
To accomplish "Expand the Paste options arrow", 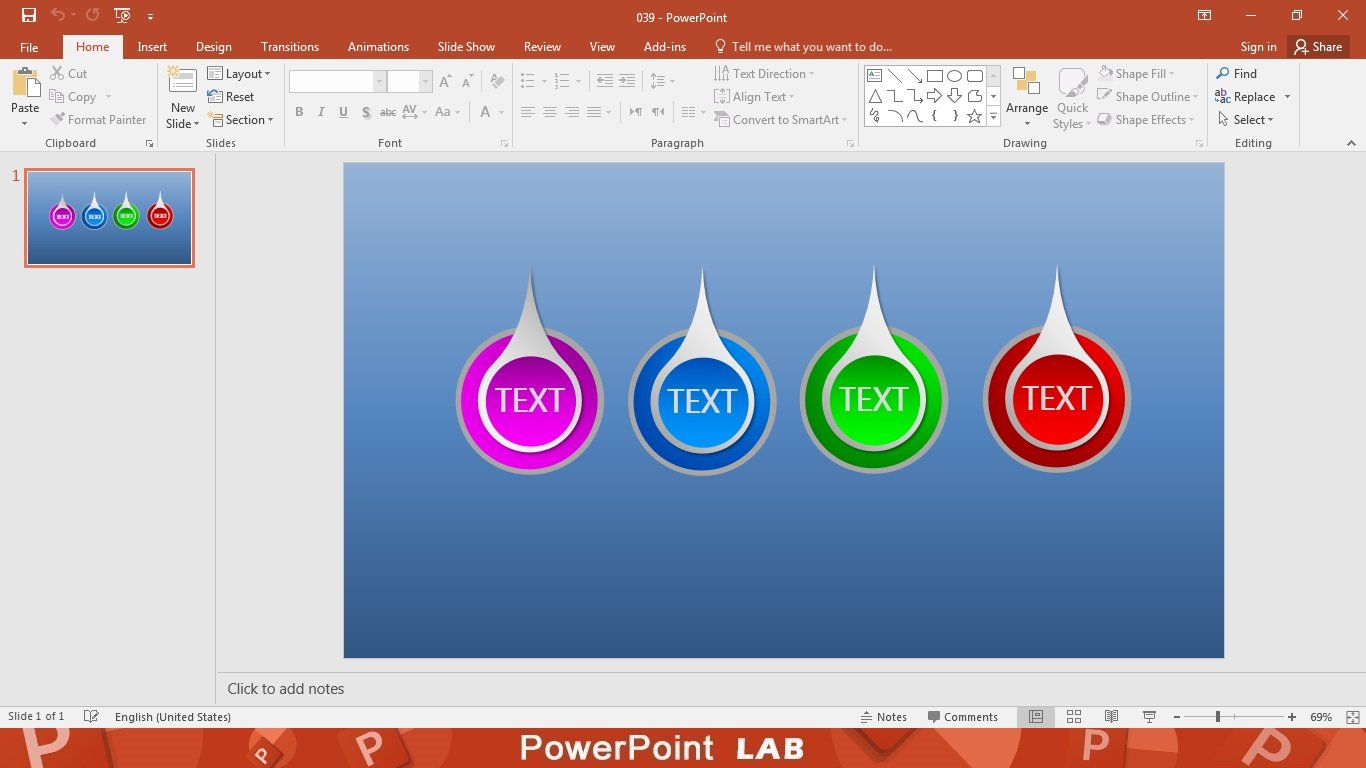I will [x=25, y=124].
